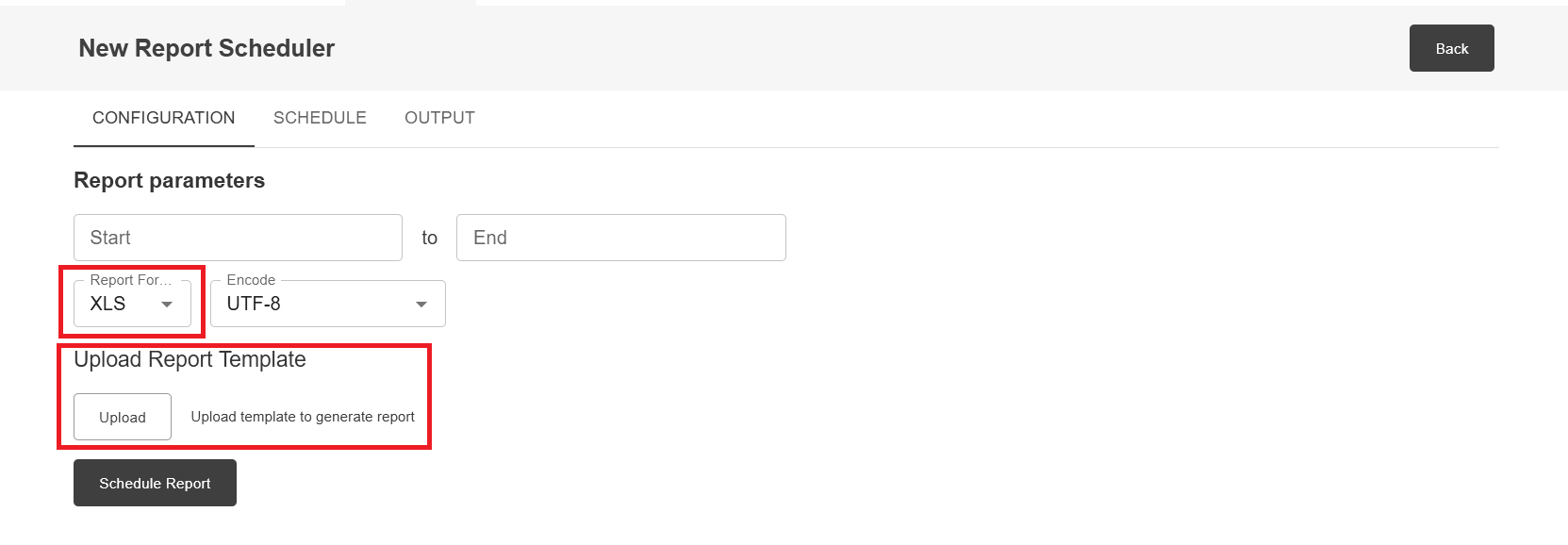Open the SCHEDULE tab
Screen dimensions: 1568x545
(320, 118)
